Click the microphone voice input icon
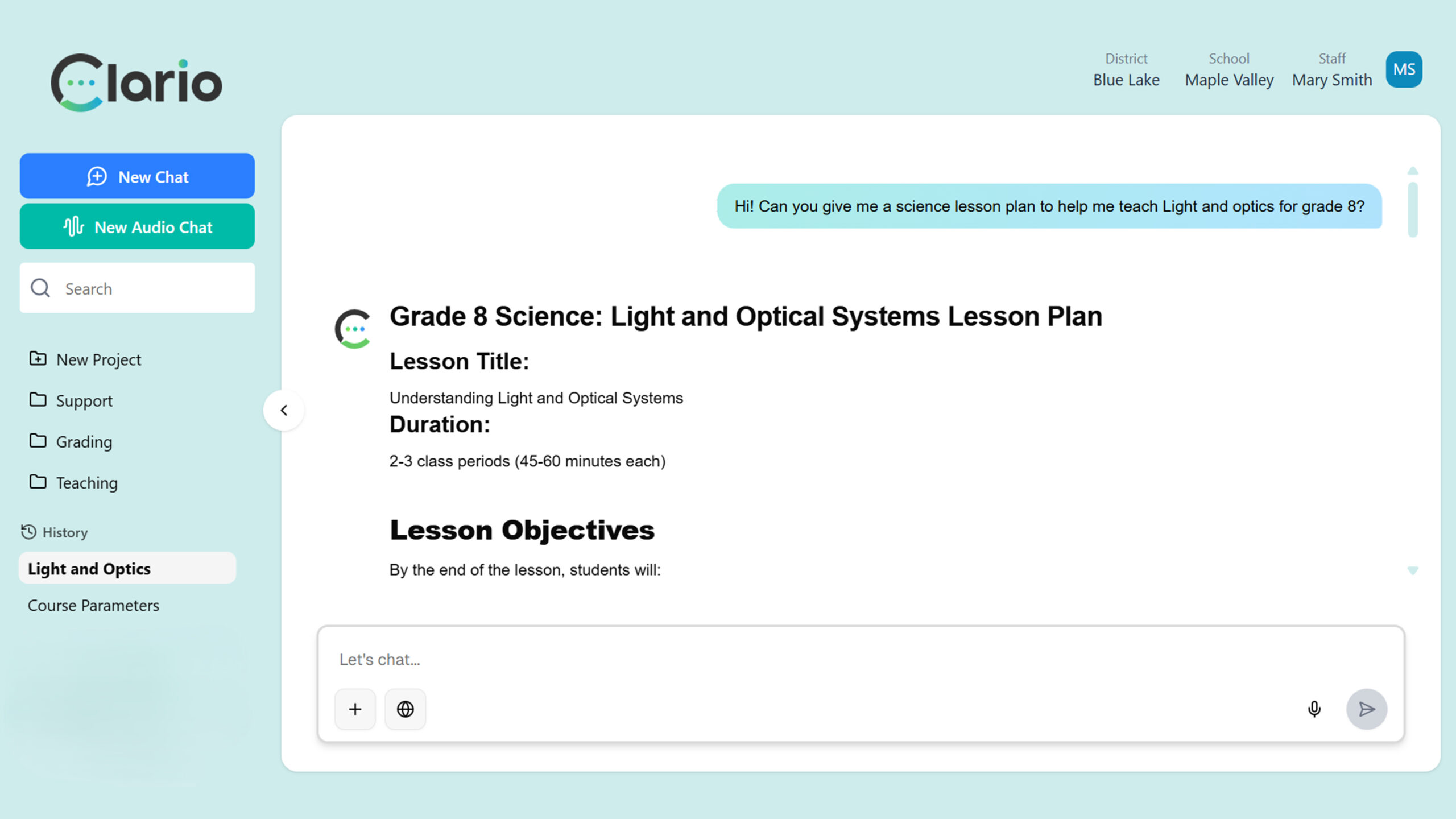This screenshot has height=819, width=1456. [x=1314, y=709]
